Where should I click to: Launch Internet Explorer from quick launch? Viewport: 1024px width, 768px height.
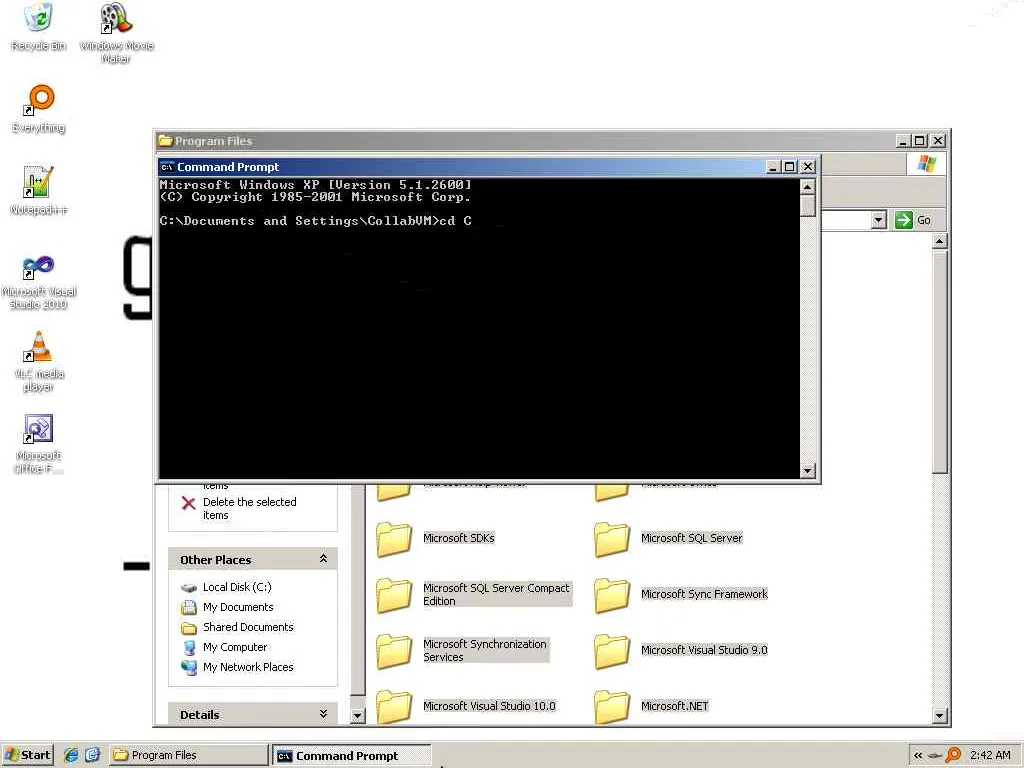point(71,755)
